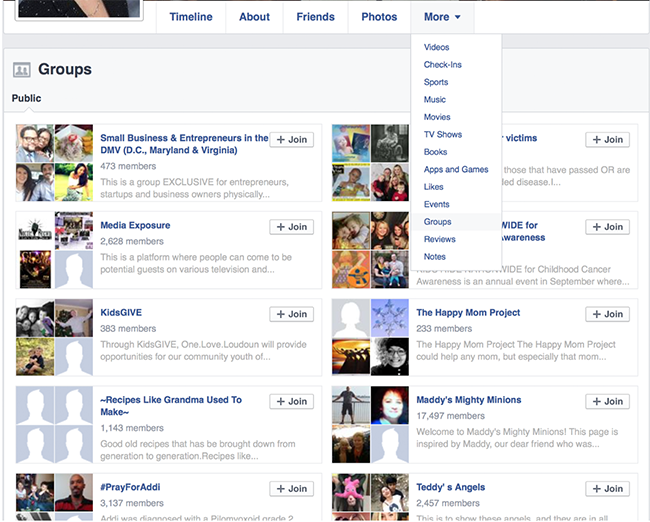Select Check-Ins in the More menu
The height and width of the screenshot is (522, 650).
point(442,65)
